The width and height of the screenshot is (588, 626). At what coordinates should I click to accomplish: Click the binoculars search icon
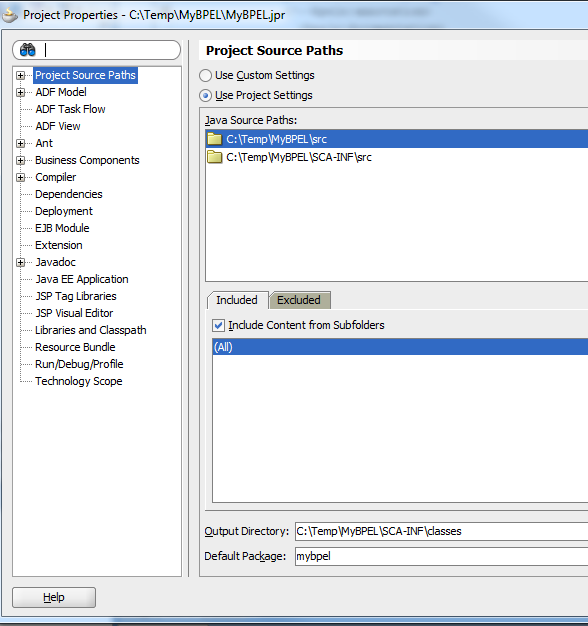[x=28, y=50]
